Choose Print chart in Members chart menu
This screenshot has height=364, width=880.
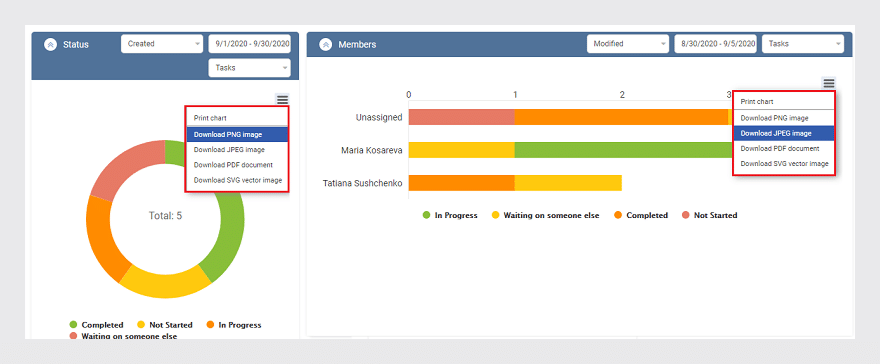[x=783, y=102]
